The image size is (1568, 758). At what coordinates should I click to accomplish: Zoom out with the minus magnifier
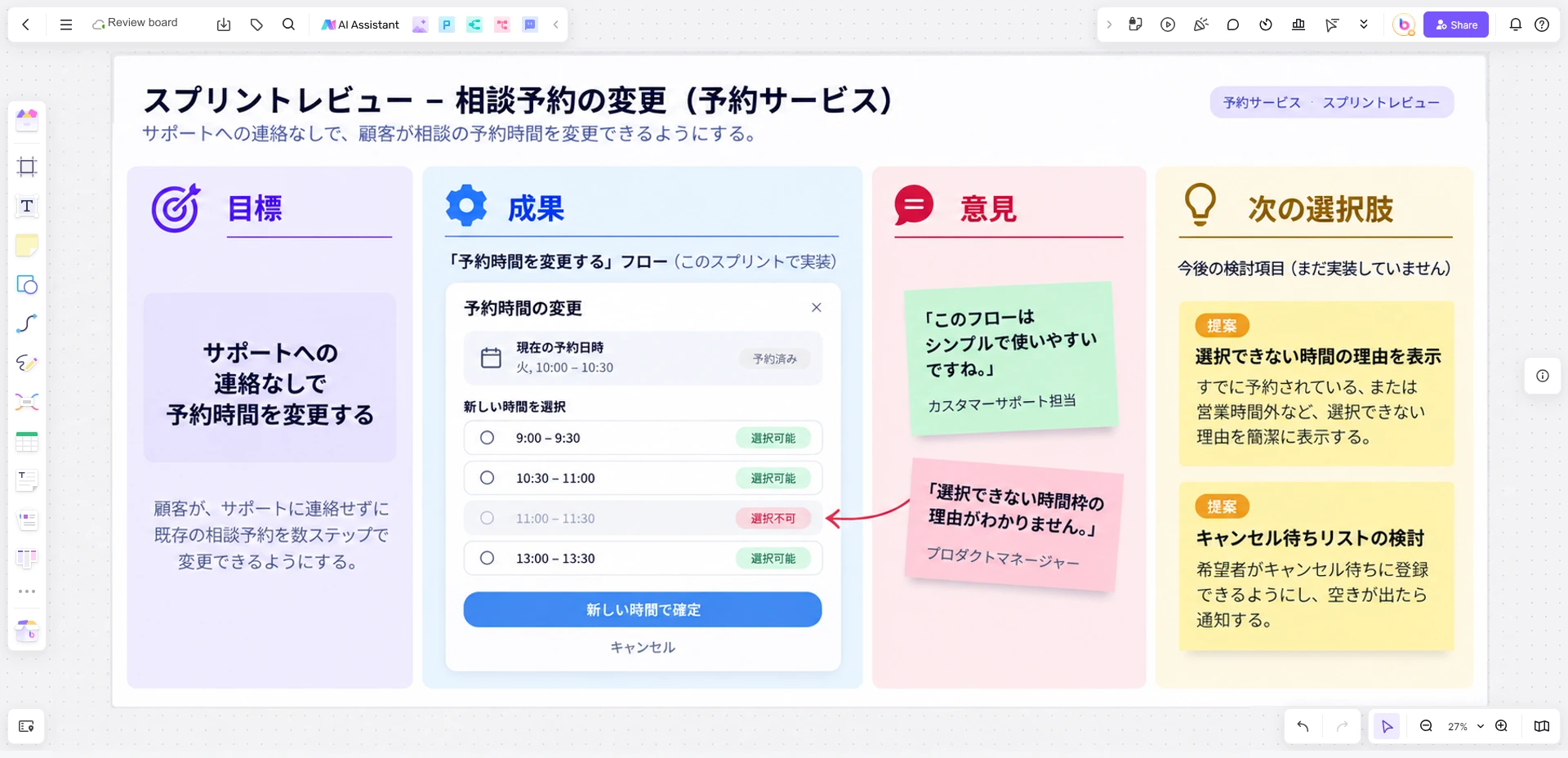[1426, 726]
